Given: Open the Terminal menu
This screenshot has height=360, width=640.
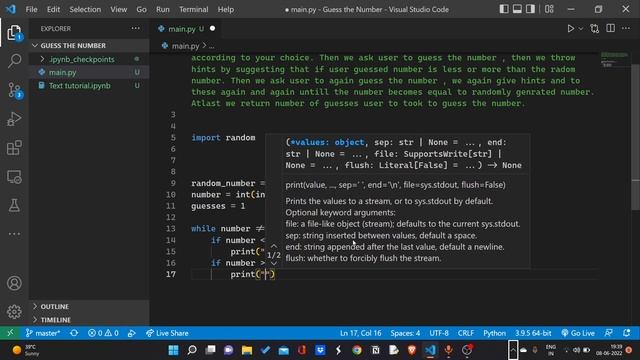Looking at the screenshot, I should pos(193,9).
